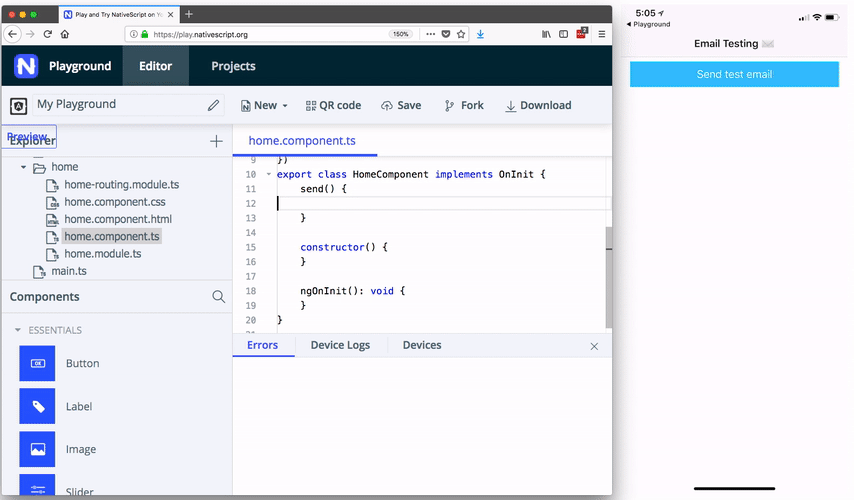
Task: Open a new browser tab
Action: point(189,14)
